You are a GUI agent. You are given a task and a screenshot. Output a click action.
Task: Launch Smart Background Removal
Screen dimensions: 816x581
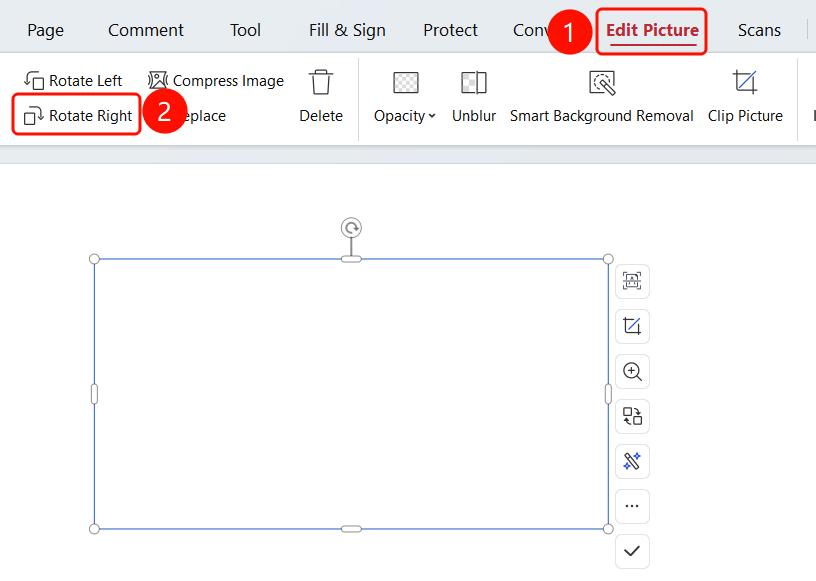[x=602, y=97]
